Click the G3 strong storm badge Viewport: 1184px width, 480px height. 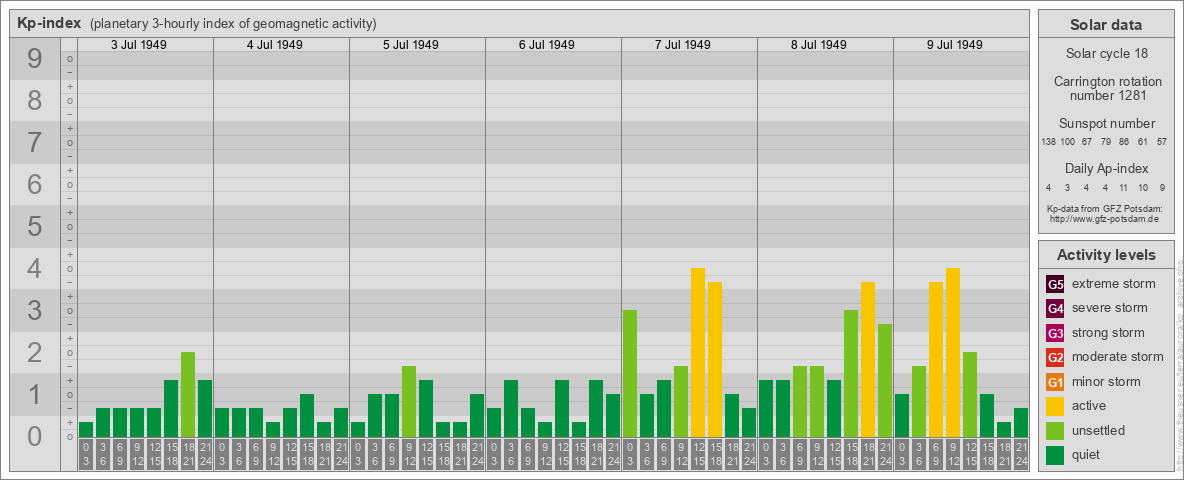click(x=1055, y=333)
